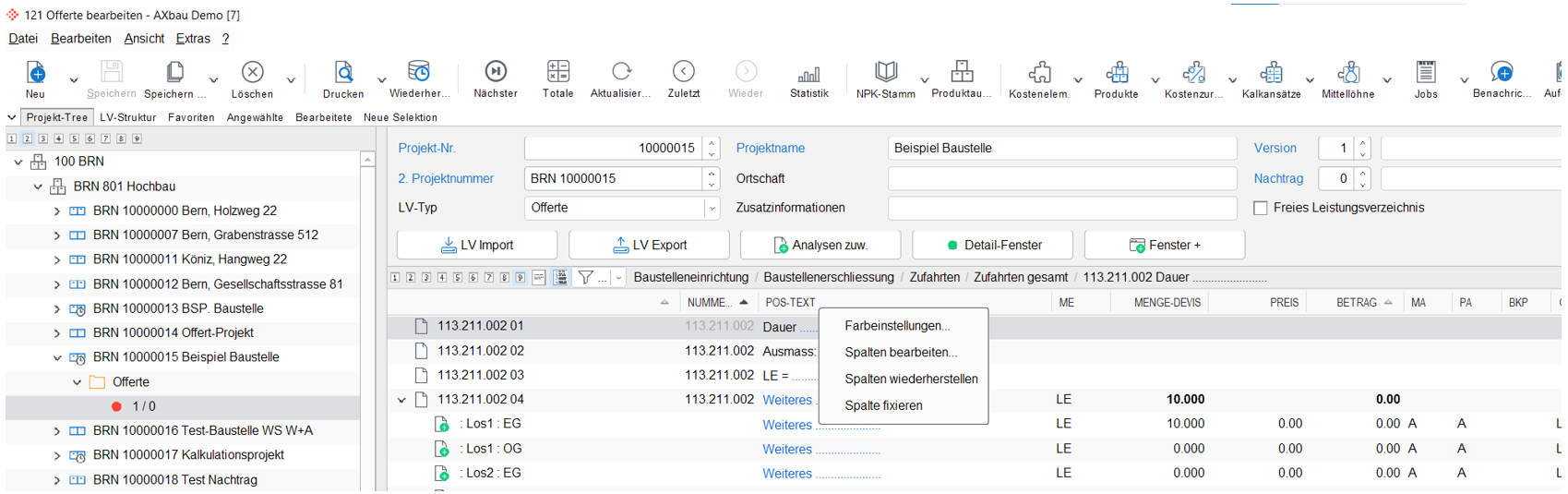Open dropdown arrow next to Neu
The image size is (1568, 494).
pos(74,80)
